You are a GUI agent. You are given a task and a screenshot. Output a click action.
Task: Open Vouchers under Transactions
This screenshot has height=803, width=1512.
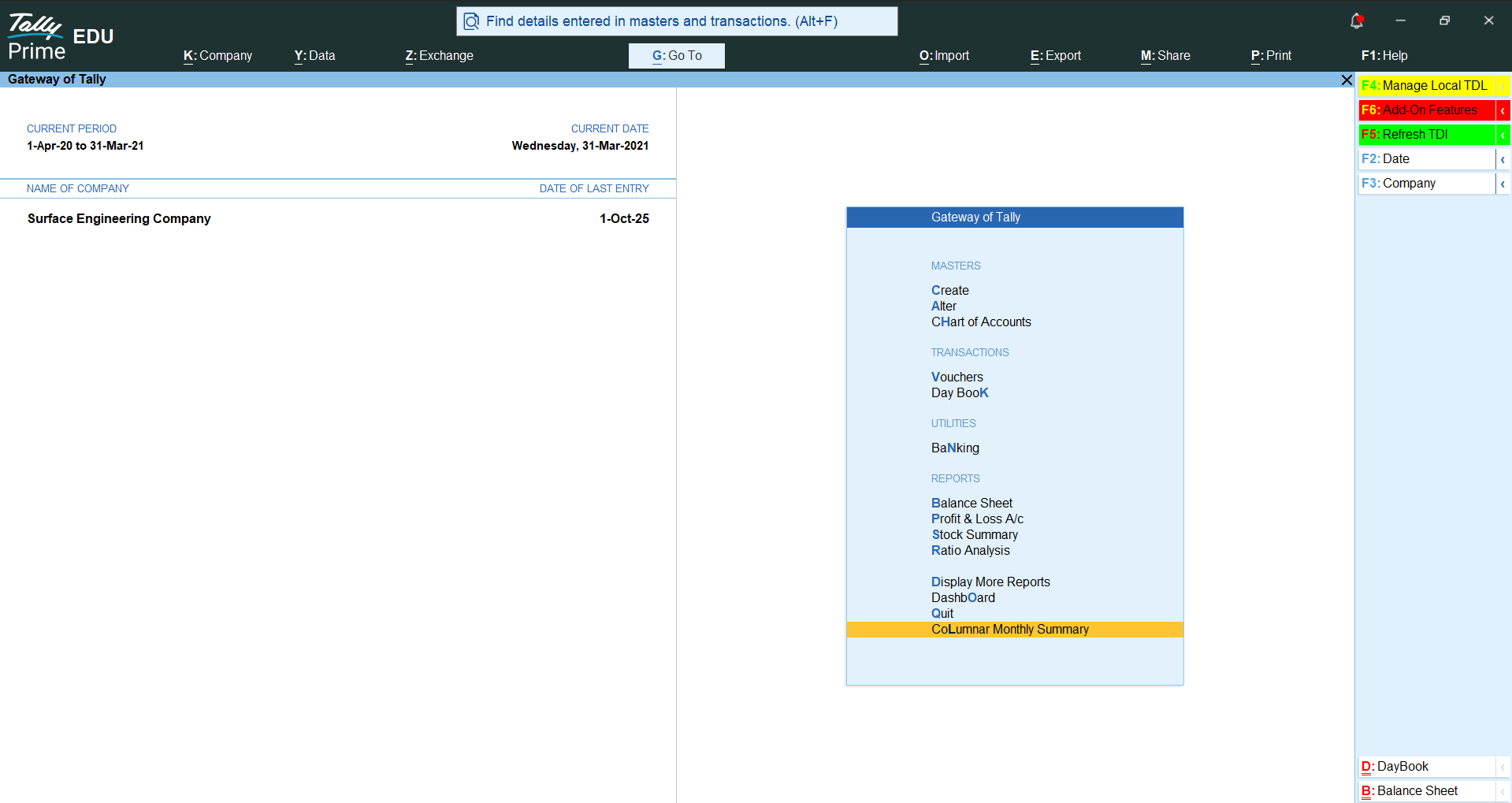957,377
